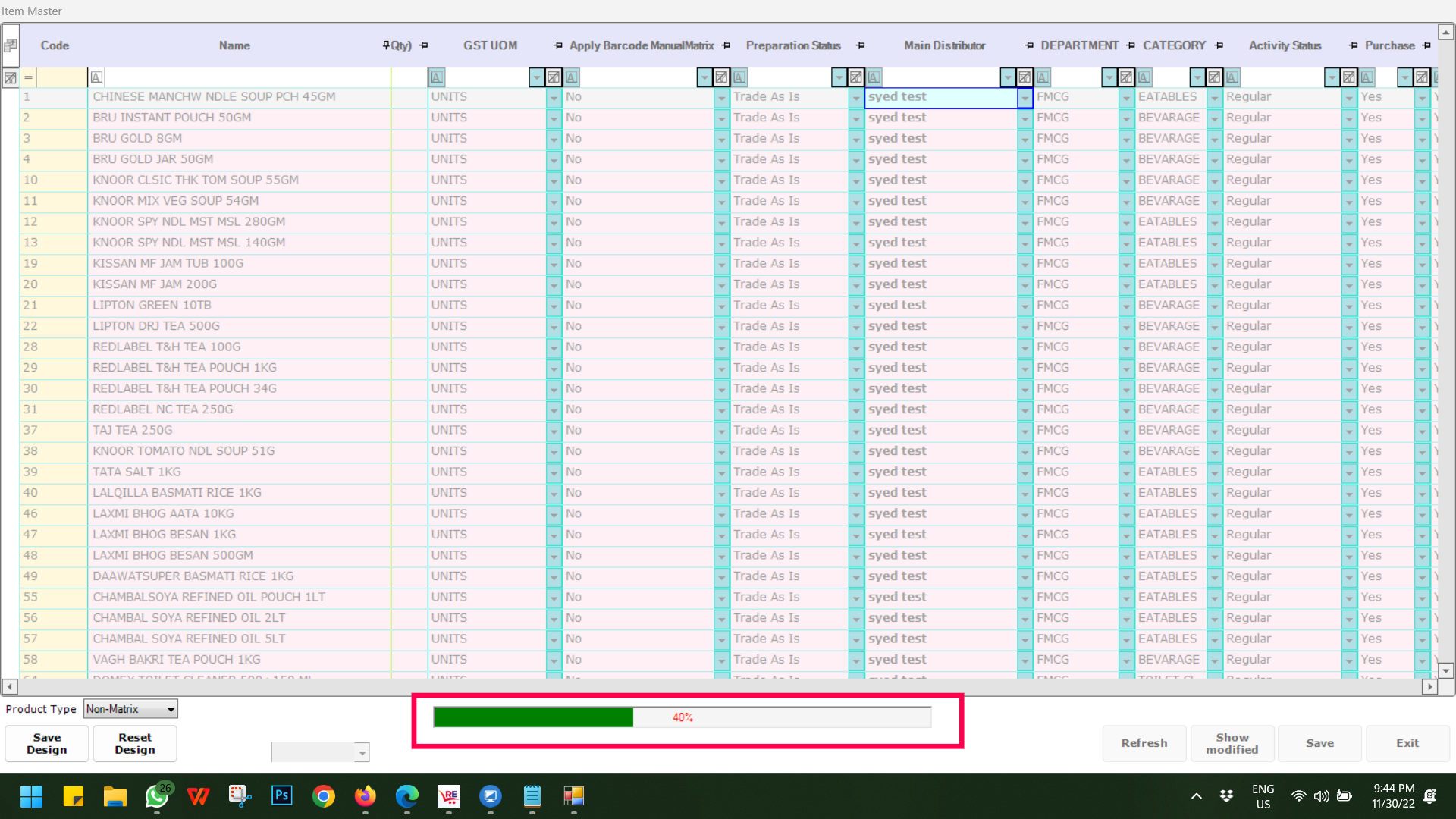The image size is (1456, 819).
Task: Toggle pin on the CATEGORY column
Action: (x=1219, y=45)
